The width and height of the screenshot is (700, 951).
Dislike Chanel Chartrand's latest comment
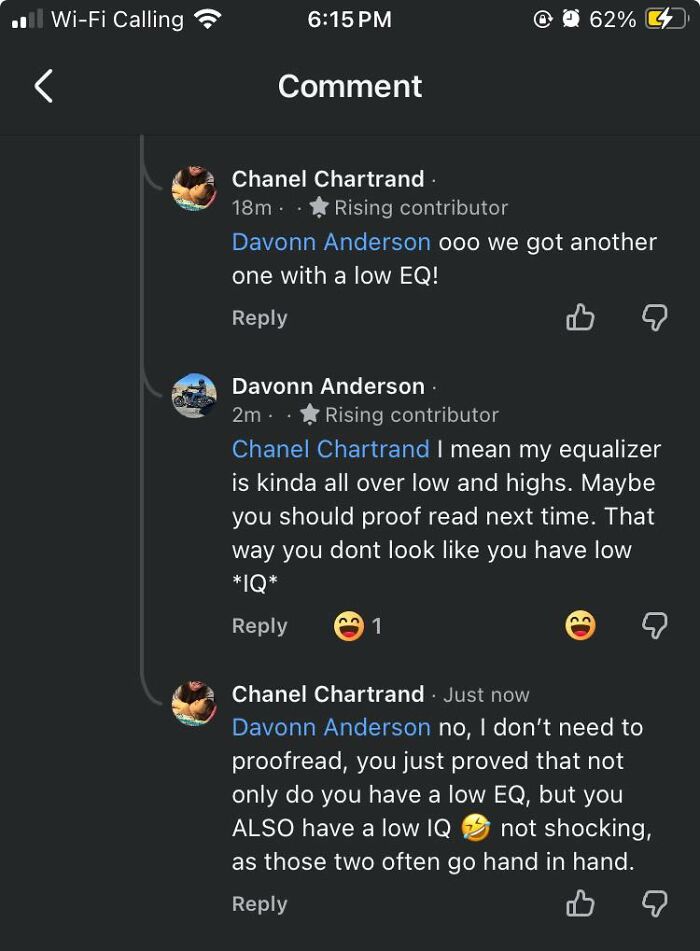click(654, 903)
